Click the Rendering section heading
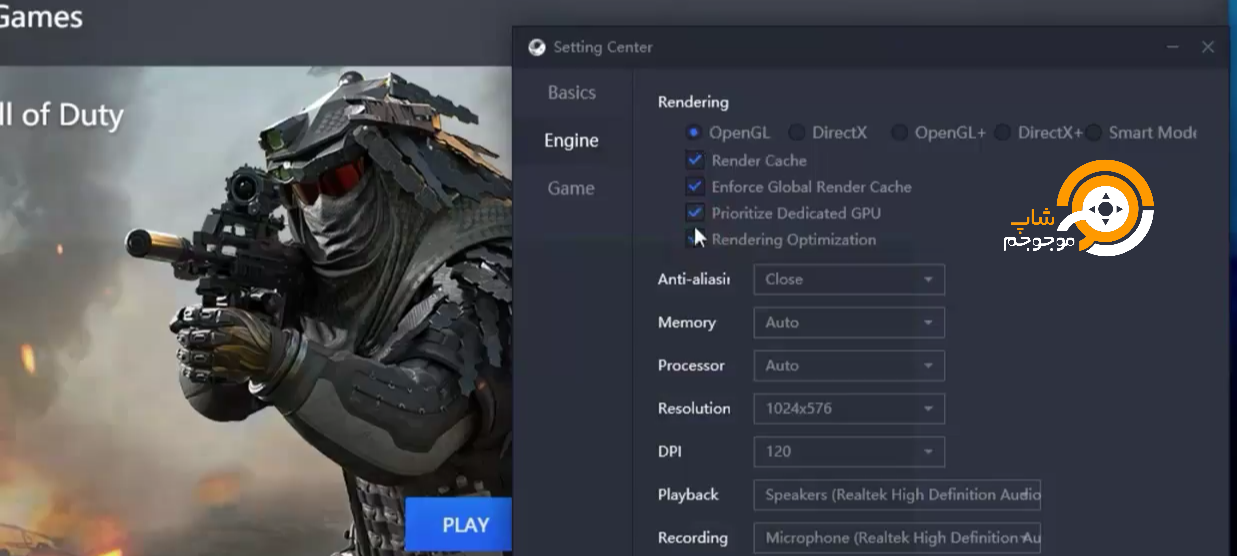 coord(693,102)
